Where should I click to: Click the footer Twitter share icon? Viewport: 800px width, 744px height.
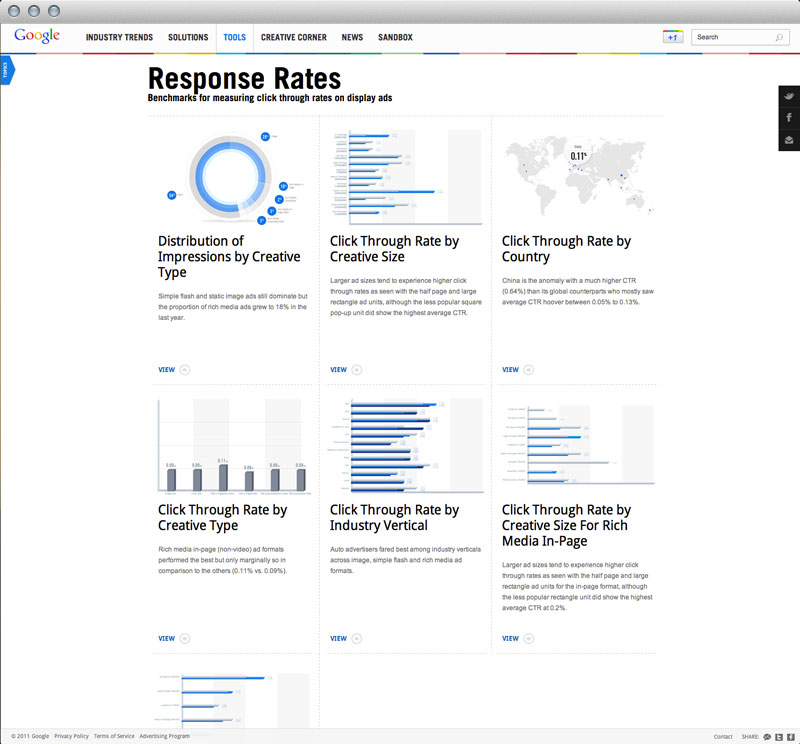(x=779, y=737)
